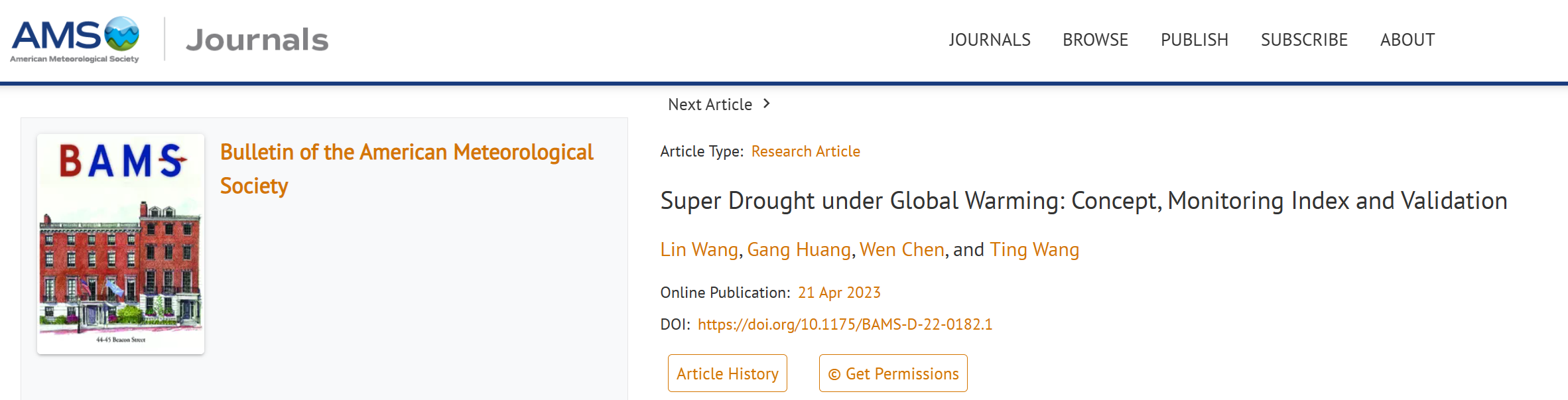The width and height of the screenshot is (1568, 400).
Task: Click the Get Permissions button
Action: pos(893,373)
